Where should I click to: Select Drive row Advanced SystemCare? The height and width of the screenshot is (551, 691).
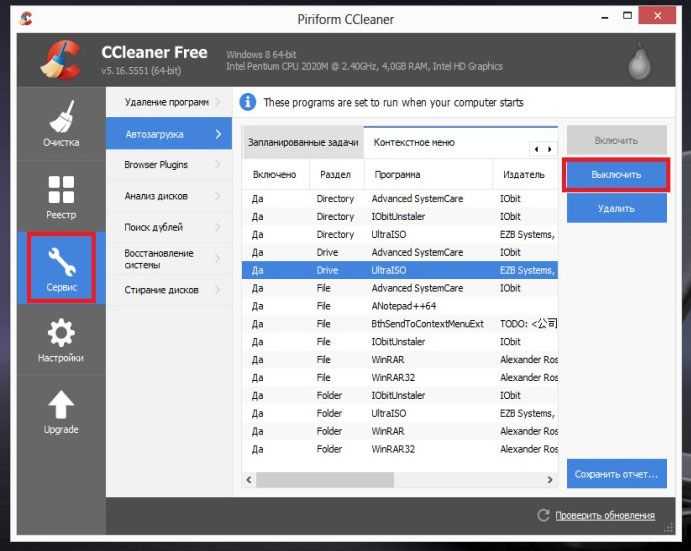(400, 252)
